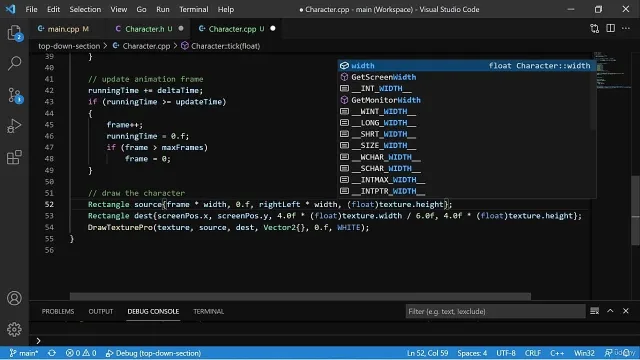Open the Run and Debug view
The image size is (640, 360).
pyautogui.click(x=14, y=126)
